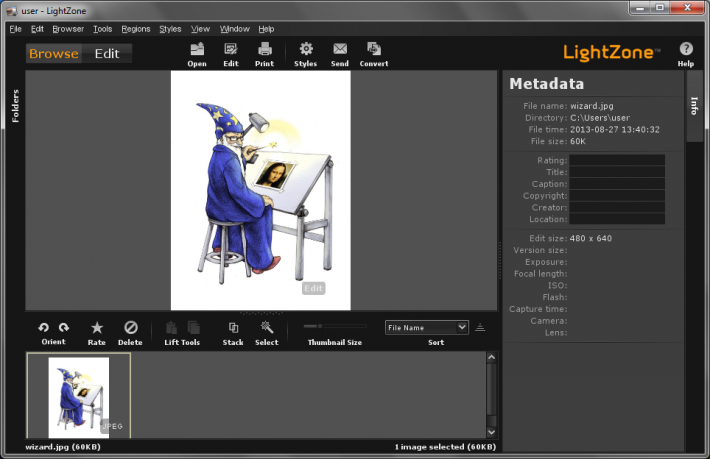Open an image with the Open icon
The width and height of the screenshot is (710, 459).
click(197, 49)
